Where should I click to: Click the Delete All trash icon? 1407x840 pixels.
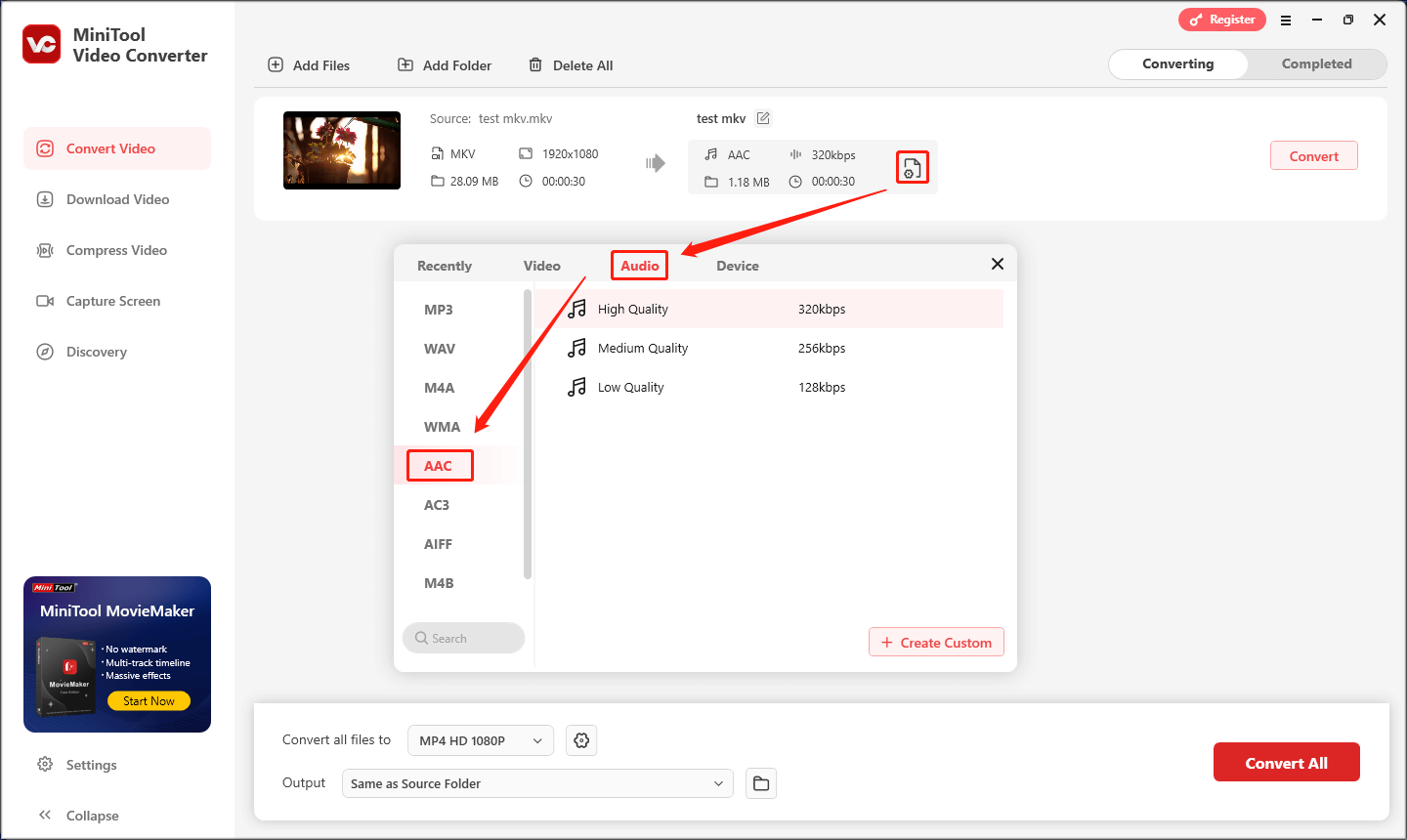pos(535,64)
